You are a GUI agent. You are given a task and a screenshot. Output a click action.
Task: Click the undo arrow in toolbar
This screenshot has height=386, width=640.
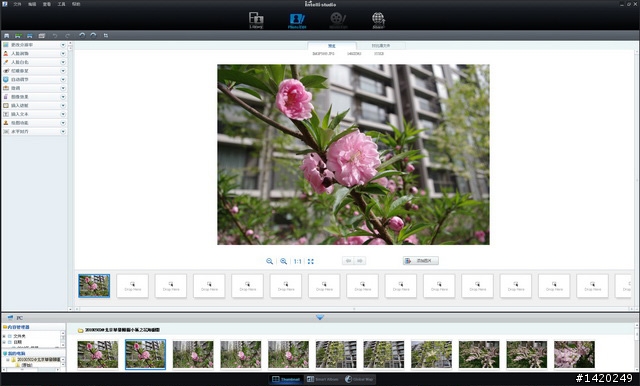pyautogui.click(x=54, y=36)
